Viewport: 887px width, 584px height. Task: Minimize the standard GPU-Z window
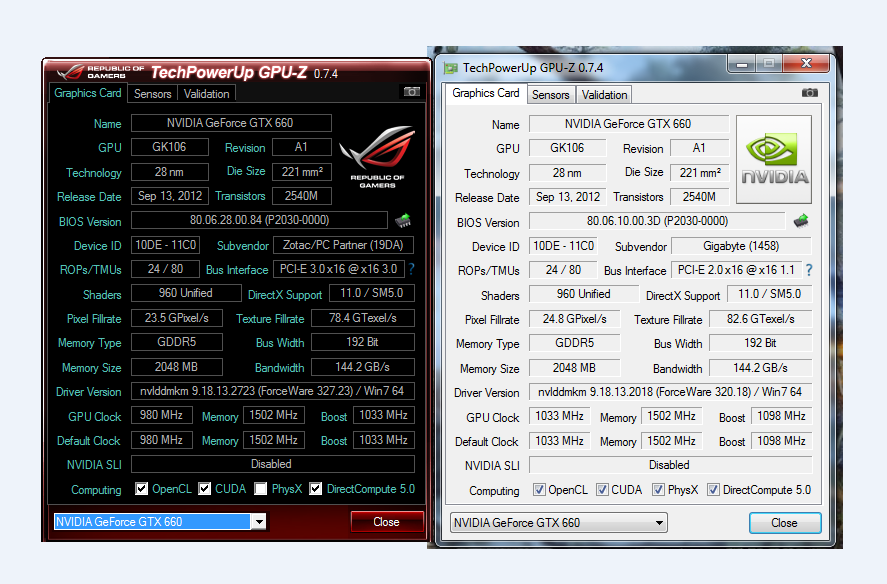[742, 63]
